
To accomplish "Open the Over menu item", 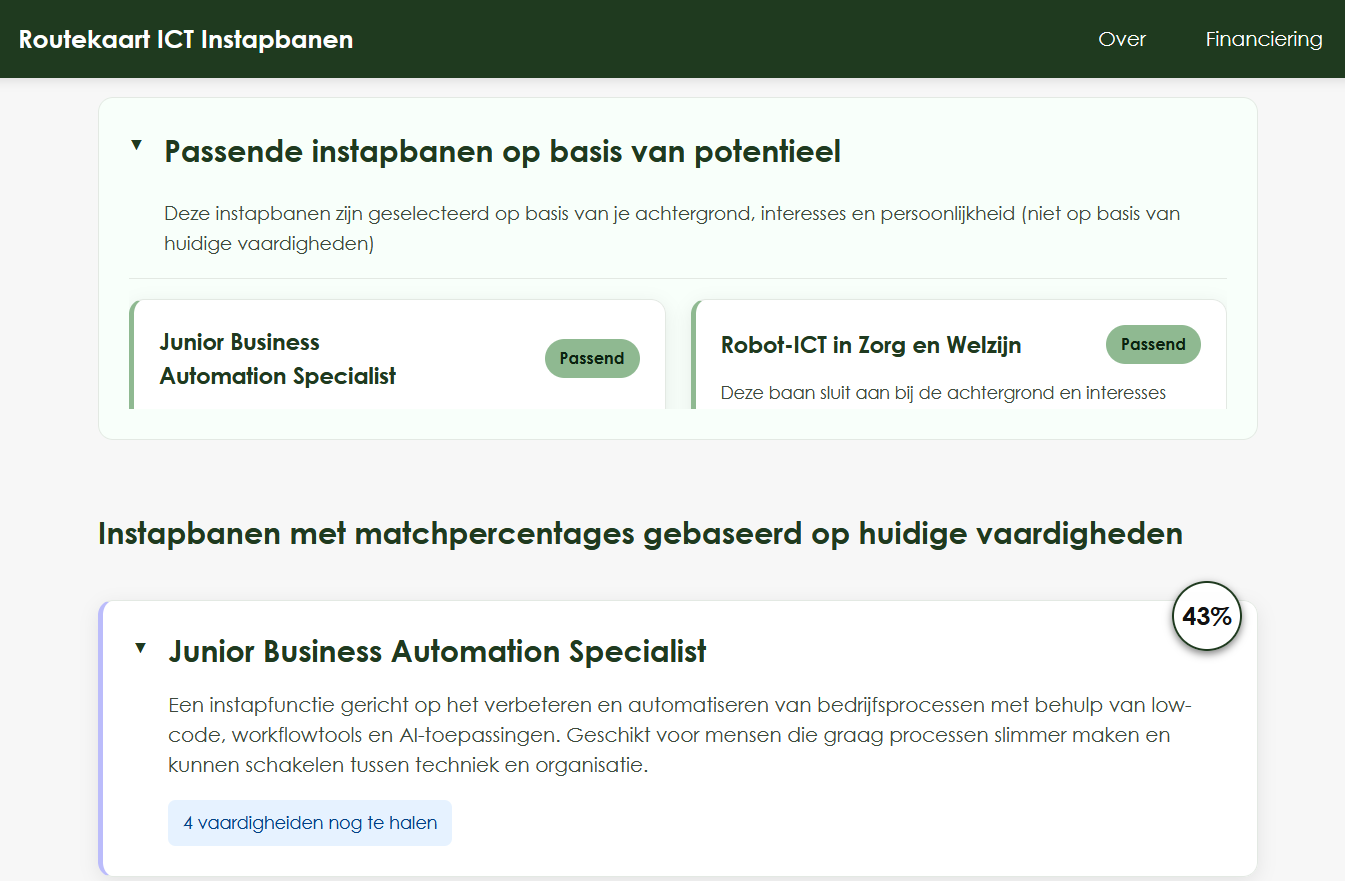I will click(x=1122, y=39).
